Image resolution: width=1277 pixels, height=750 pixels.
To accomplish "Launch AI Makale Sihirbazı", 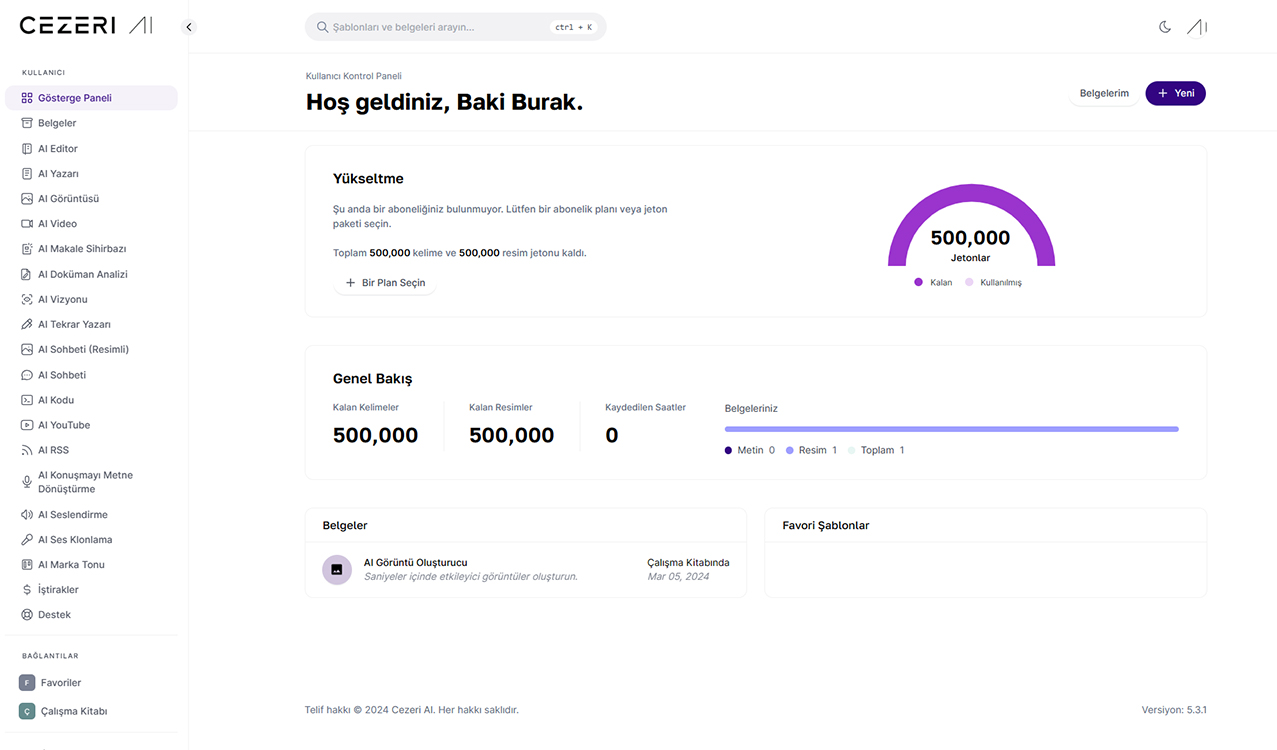I will [80, 248].
